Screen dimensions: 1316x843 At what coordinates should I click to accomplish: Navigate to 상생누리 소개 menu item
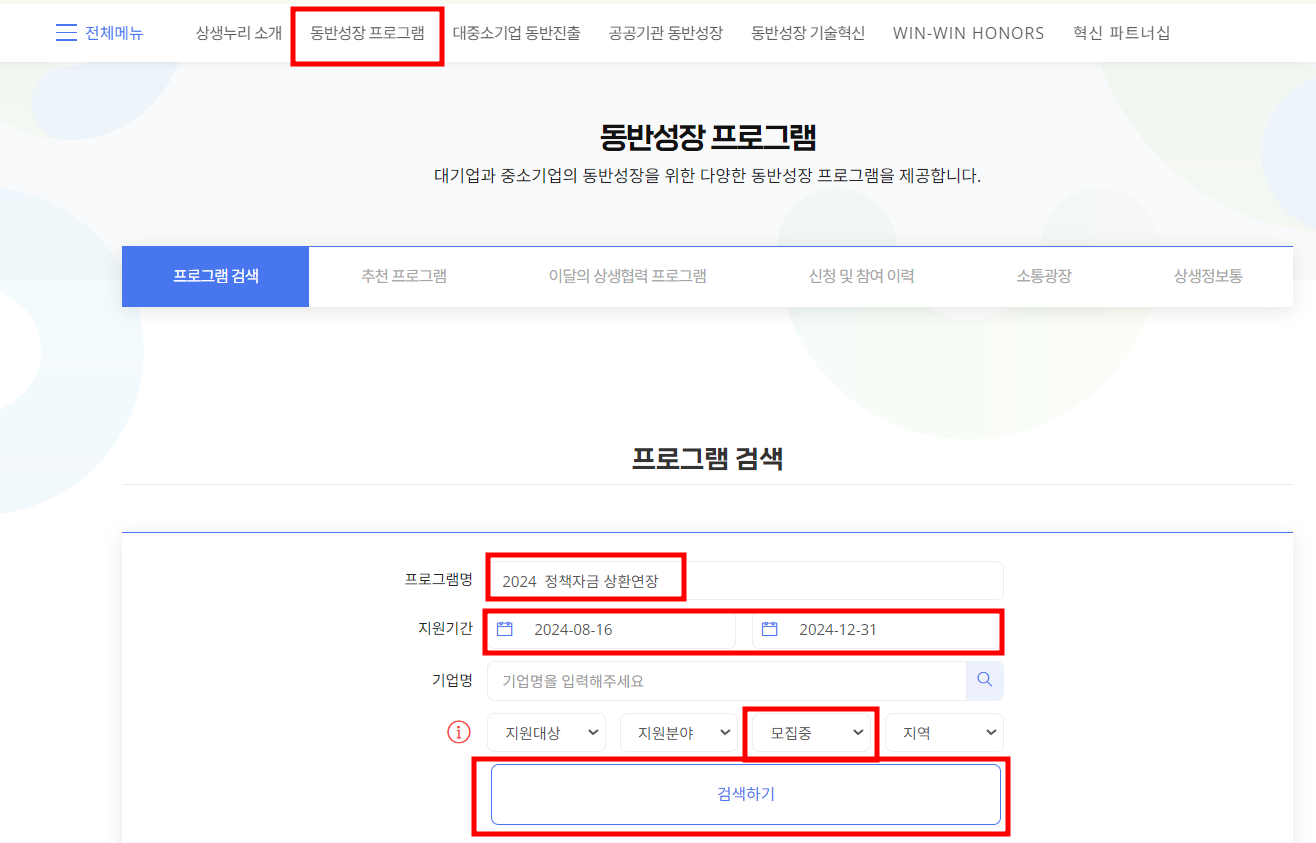[x=238, y=32]
